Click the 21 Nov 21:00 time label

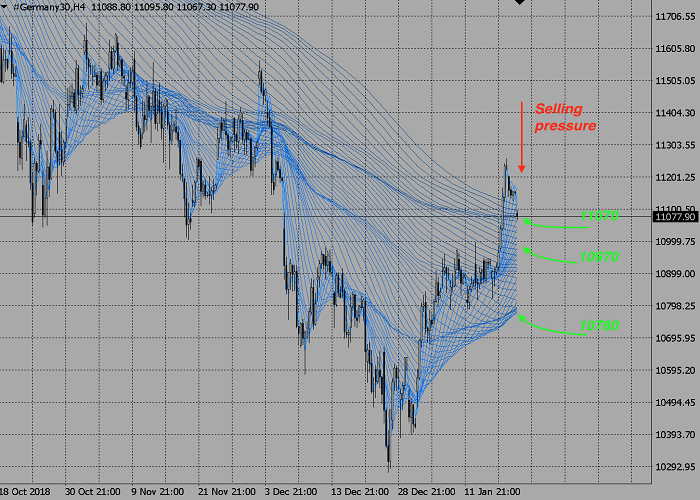(x=227, y=492)
